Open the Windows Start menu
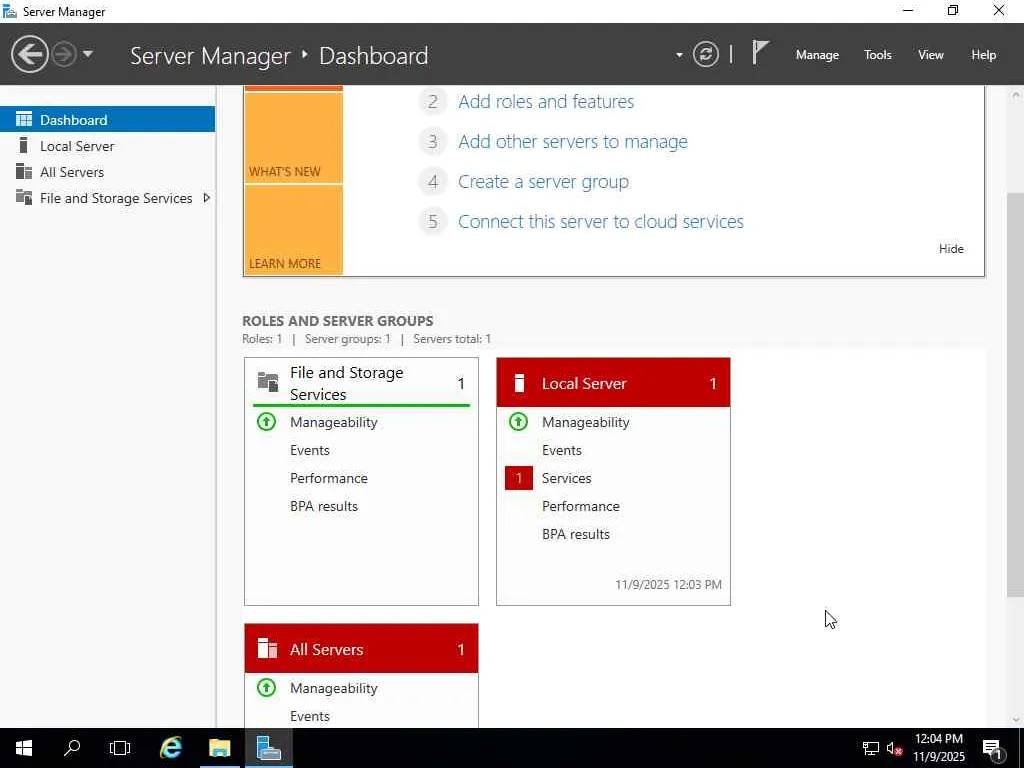The image size is (1024, 768). click(24, 748)
